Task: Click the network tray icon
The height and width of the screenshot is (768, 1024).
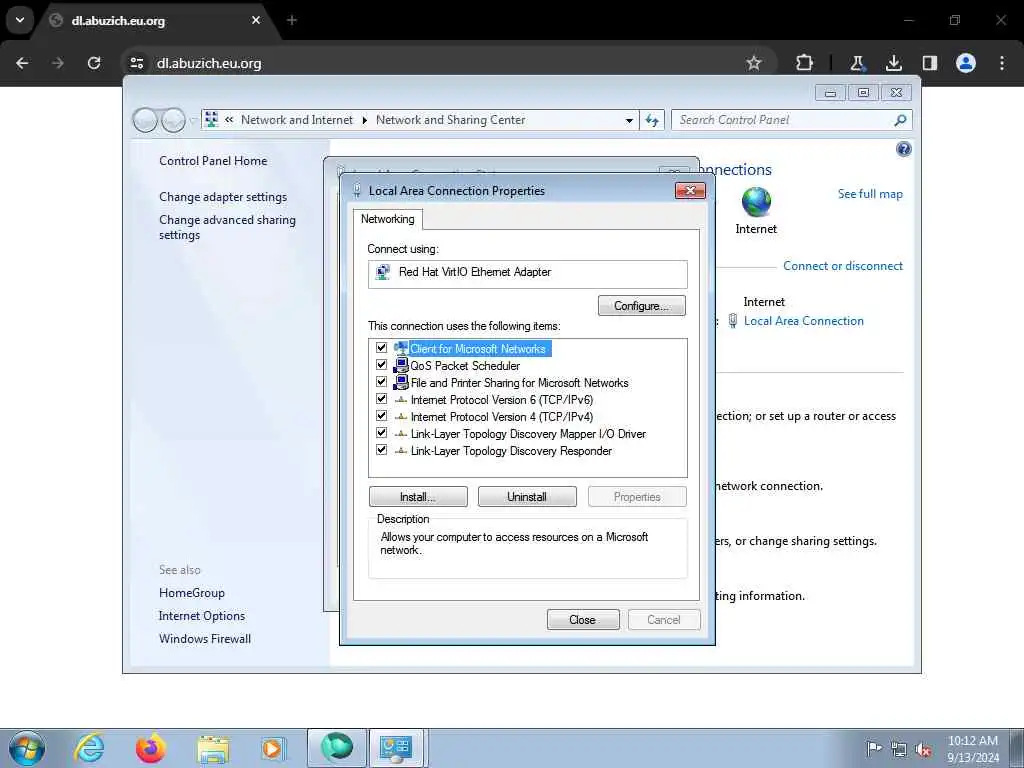Action: [x=899, y=749]
